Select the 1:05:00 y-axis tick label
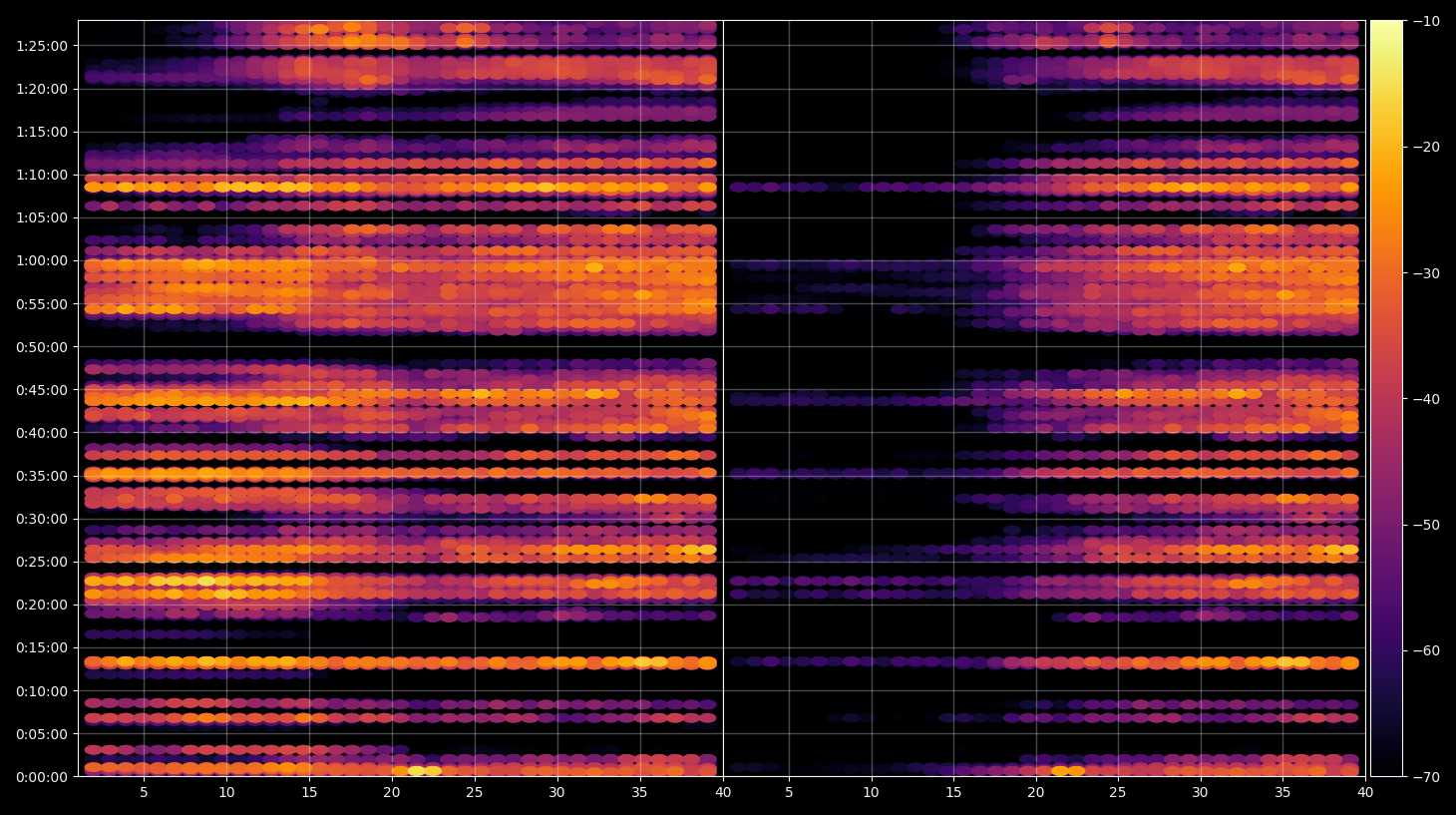The width and height of the screenshot is (1456, 815). point(42,217)
